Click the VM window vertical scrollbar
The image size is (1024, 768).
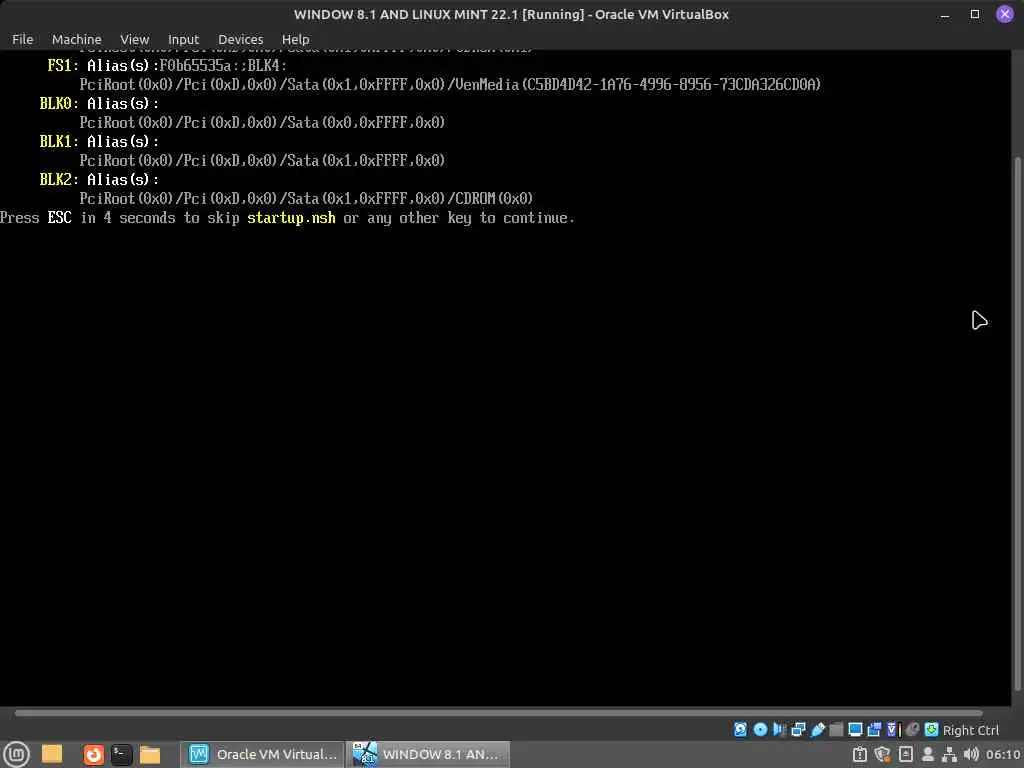(x=1017, y=423)
